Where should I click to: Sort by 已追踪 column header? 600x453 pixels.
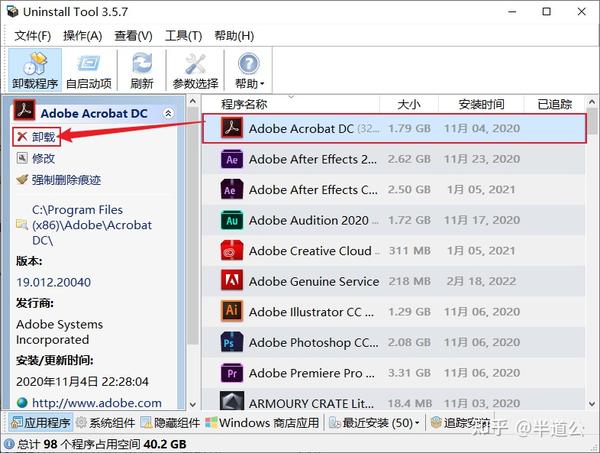tap(554, 104)
